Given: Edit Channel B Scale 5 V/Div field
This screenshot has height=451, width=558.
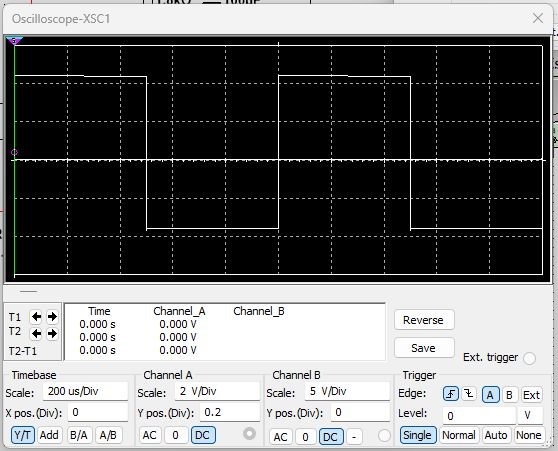Looking at the screenshot, I should 347,391.
